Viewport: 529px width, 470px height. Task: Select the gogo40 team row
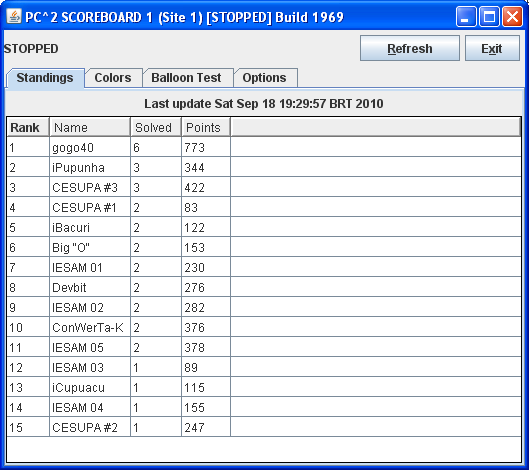(x=264, y=147)
